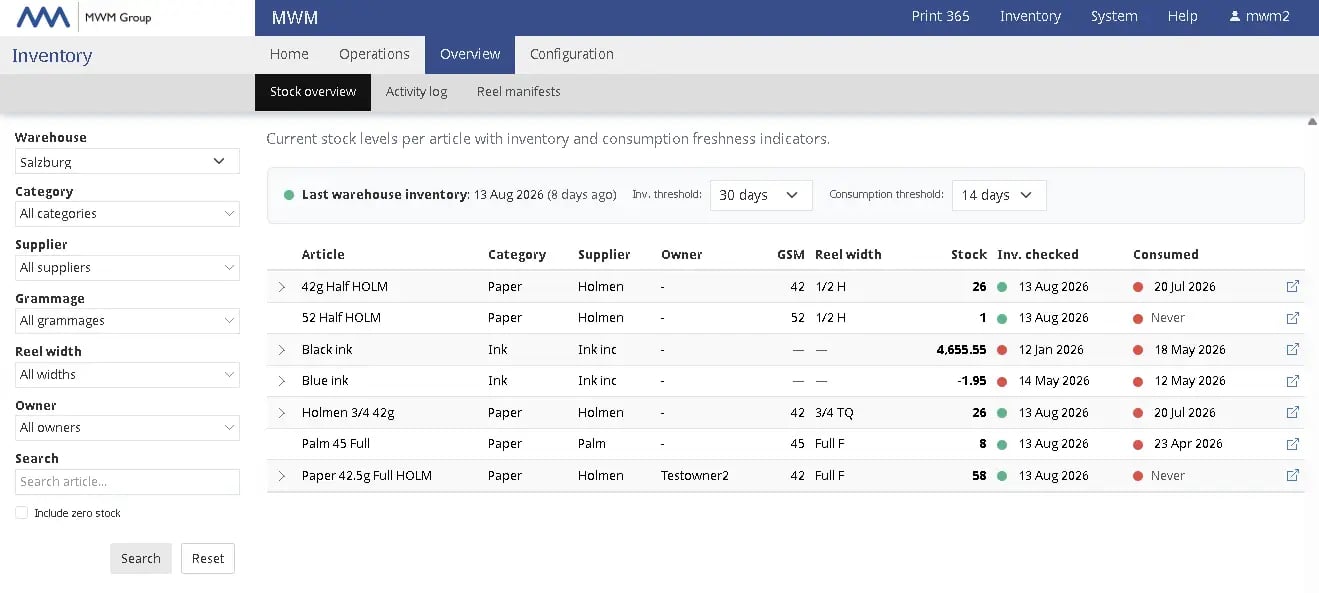This screenshot has width=1319, height=593.
Task: Click the GSM column header
Action: click(791, 254)
